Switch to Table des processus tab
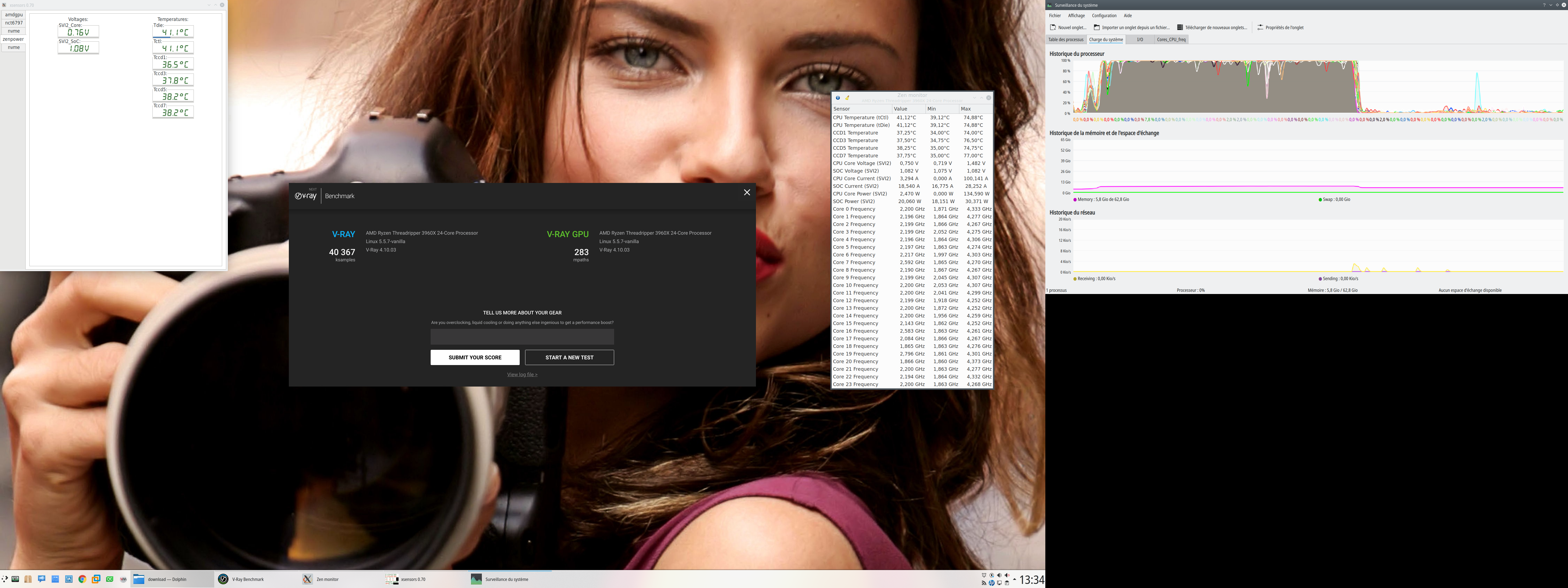Viewport: 1568px width, 588px height. (x=1066, y=39)
